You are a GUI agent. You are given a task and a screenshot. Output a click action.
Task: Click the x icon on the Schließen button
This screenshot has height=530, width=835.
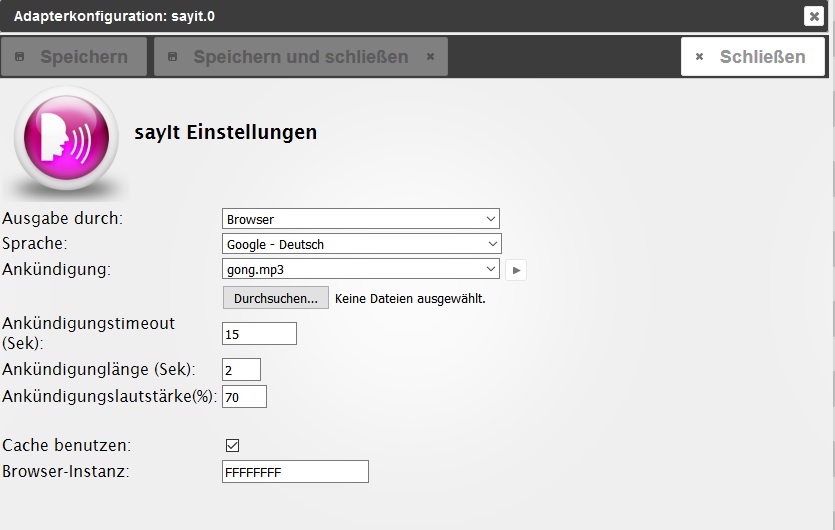pos(700,57)
